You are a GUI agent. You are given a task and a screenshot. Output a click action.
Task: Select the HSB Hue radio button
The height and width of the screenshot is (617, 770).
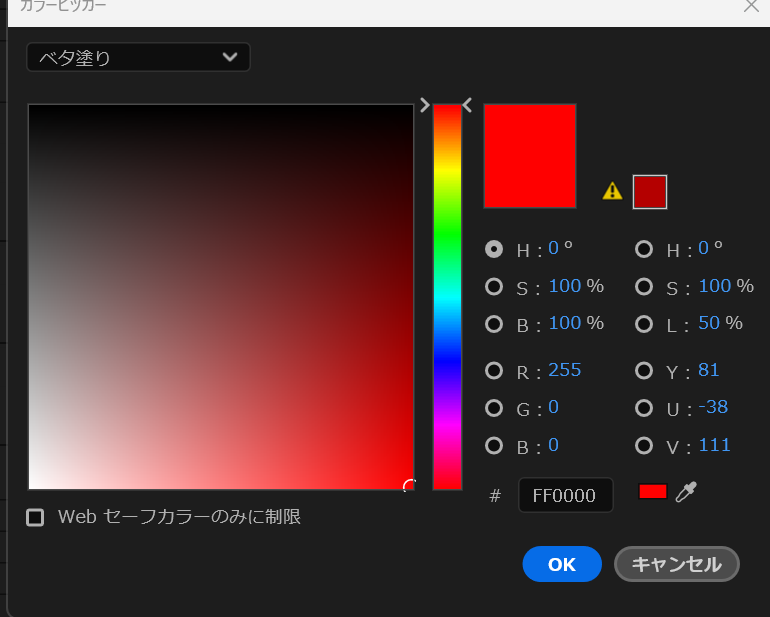(x=494, y=249)
